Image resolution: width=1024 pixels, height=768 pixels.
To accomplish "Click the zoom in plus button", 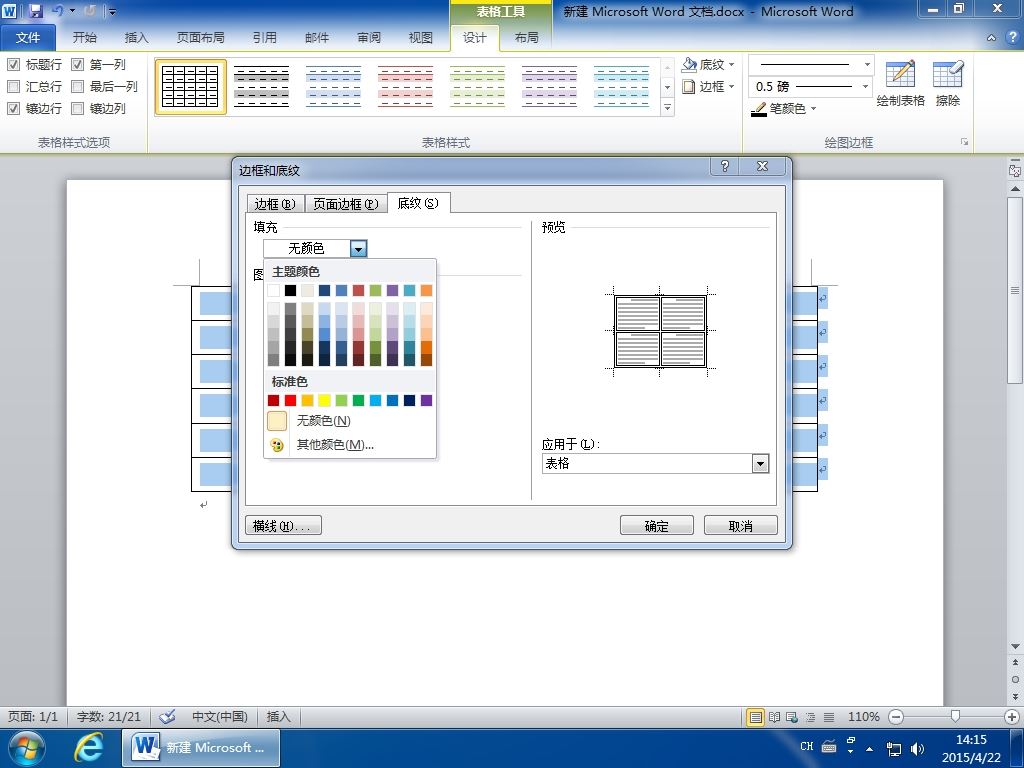I will [x=1012, y=717].
